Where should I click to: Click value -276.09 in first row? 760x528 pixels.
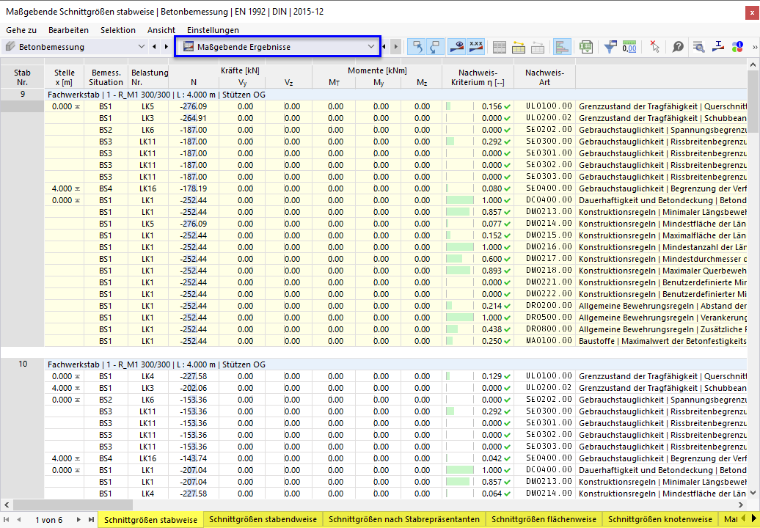pos(193,106)
